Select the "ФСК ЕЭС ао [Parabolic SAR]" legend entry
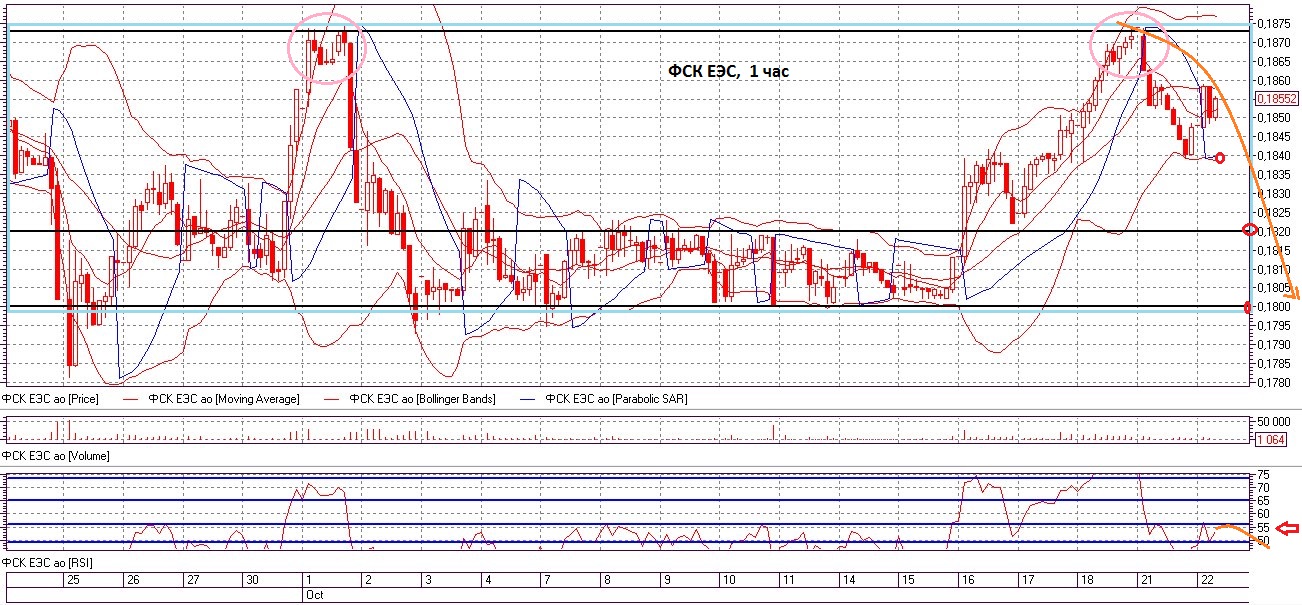This screenshot has height=605, width=1302. (616, 398)
